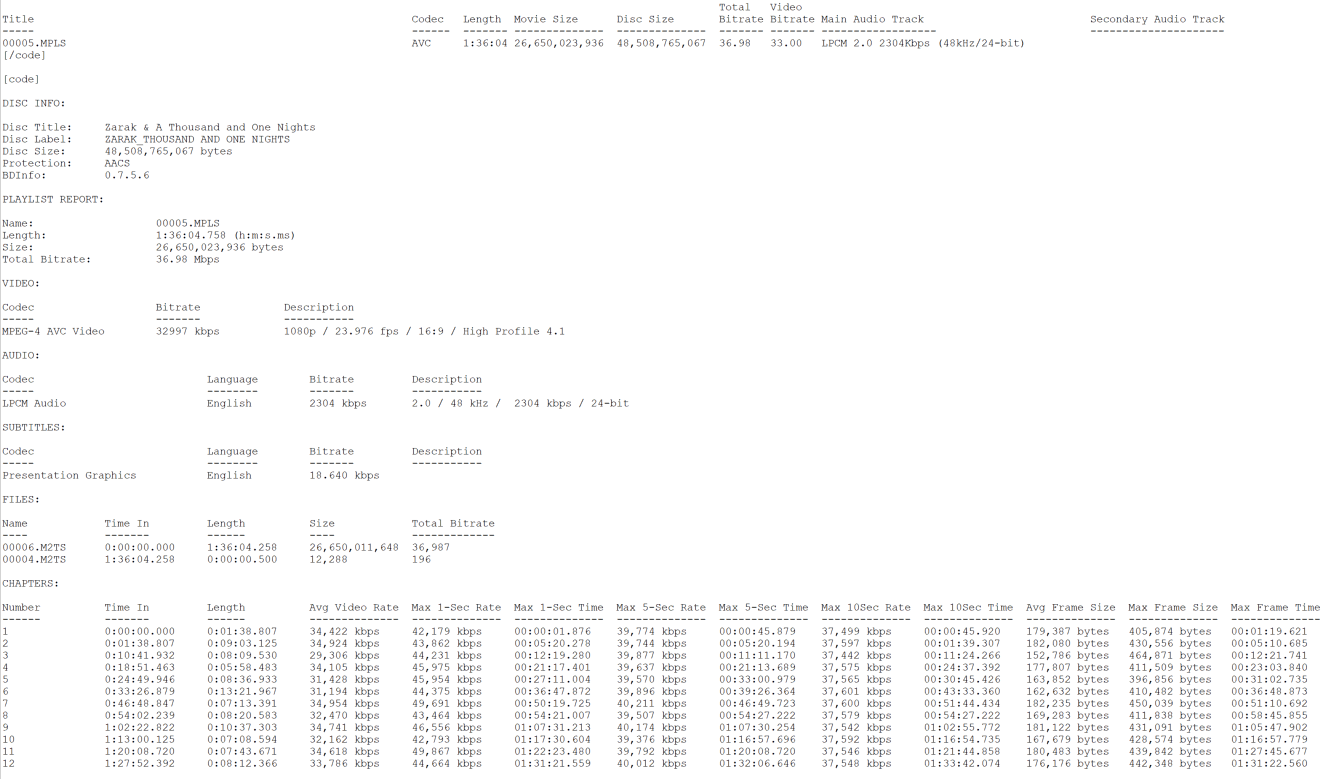This screenshot has height=779, width=1323.
Task: Select the LPCM Audio codec entry
Action: tap(34, 403)
